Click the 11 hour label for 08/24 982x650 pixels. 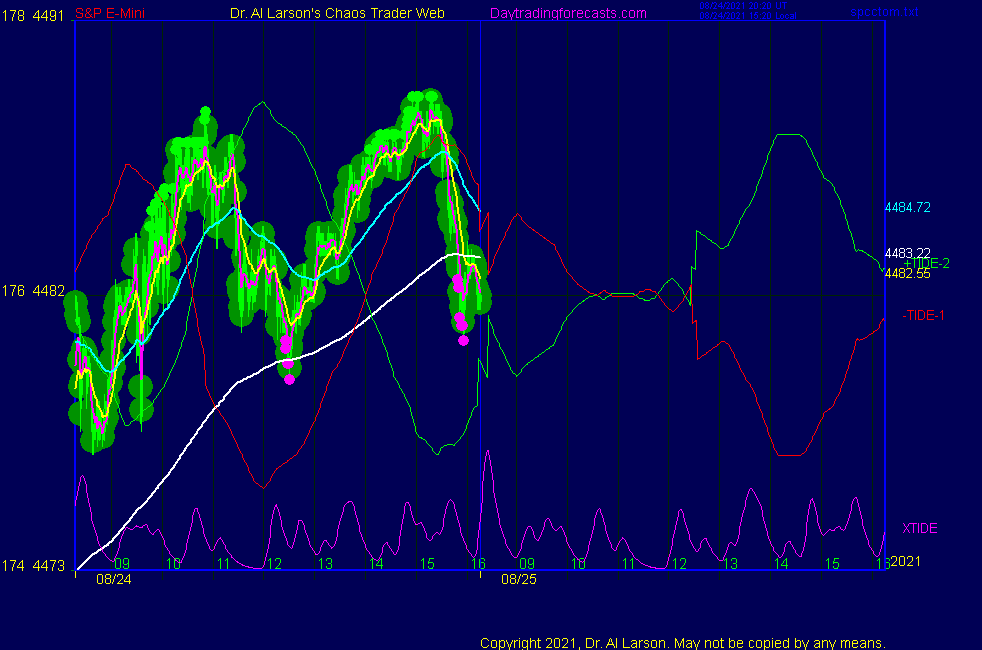224,564
